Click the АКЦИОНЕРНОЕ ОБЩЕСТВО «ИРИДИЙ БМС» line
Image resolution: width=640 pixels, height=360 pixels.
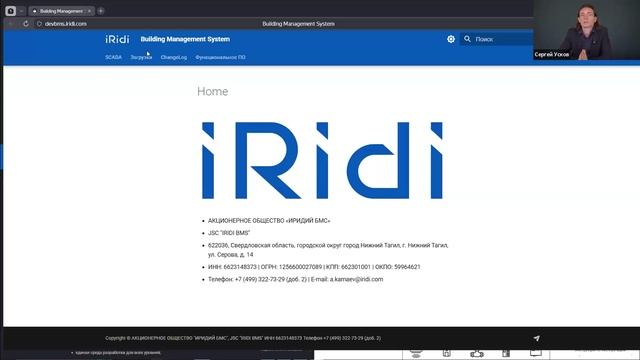point(269,220)
